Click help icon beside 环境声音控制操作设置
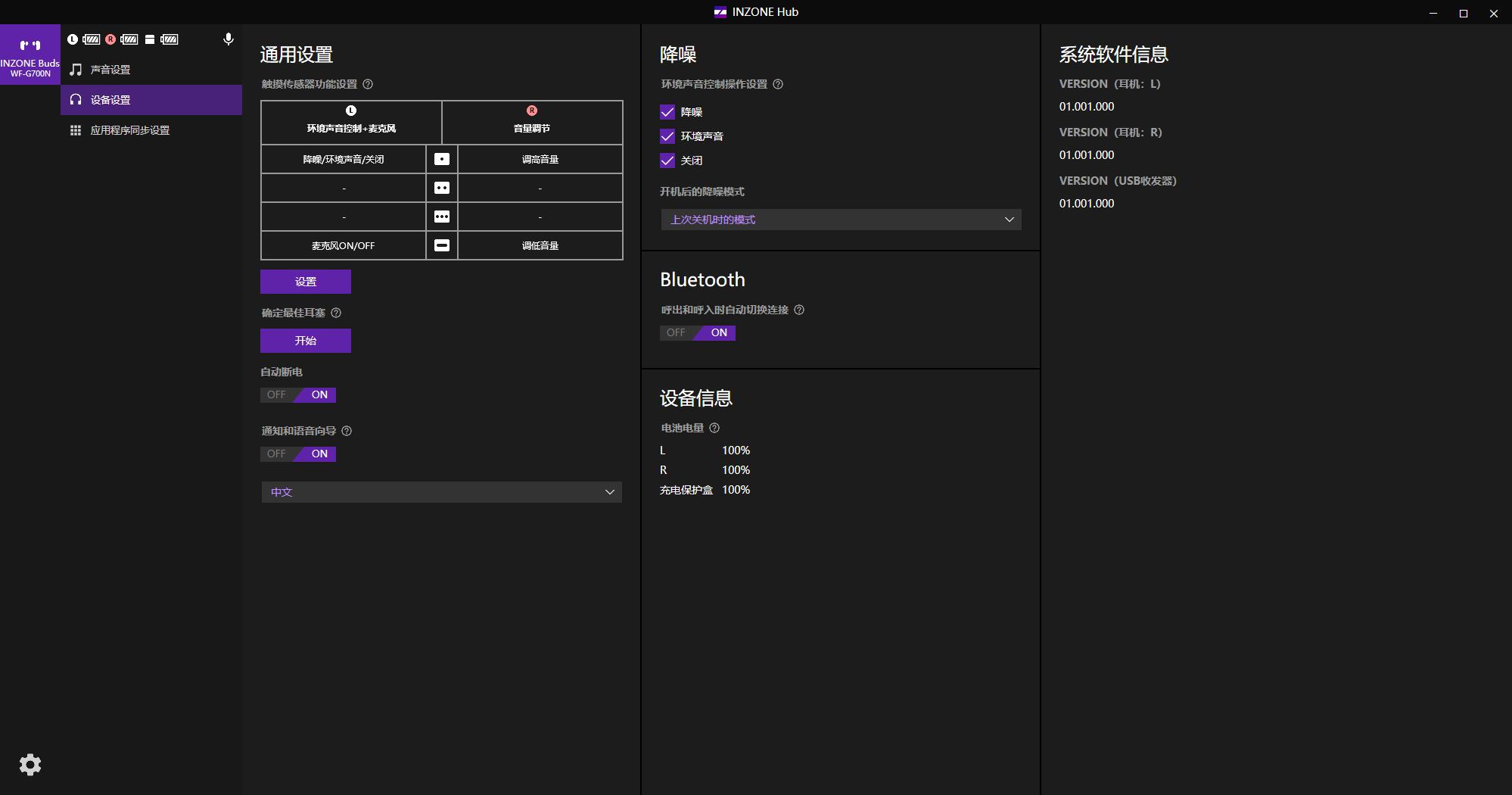 (x=778, y=84)
